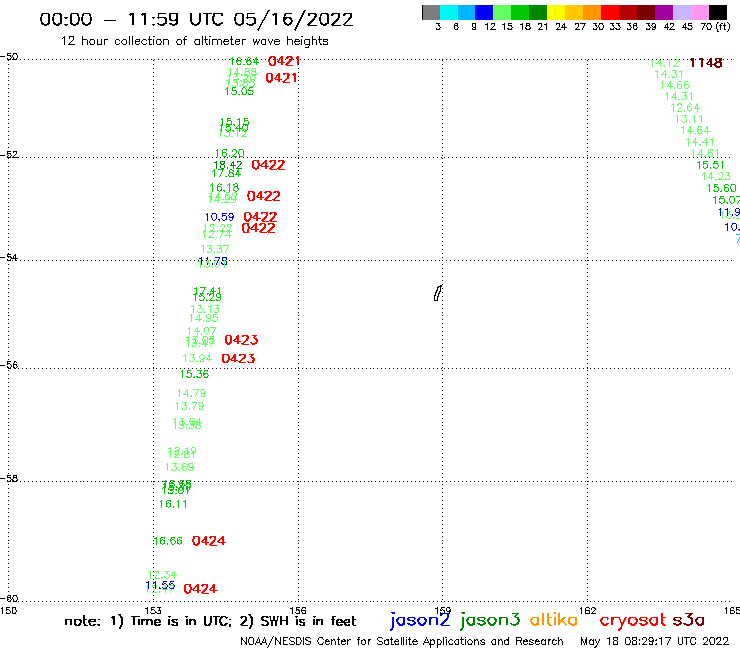
Task: Click the wave height value 14.66
Action: [675, 85]
